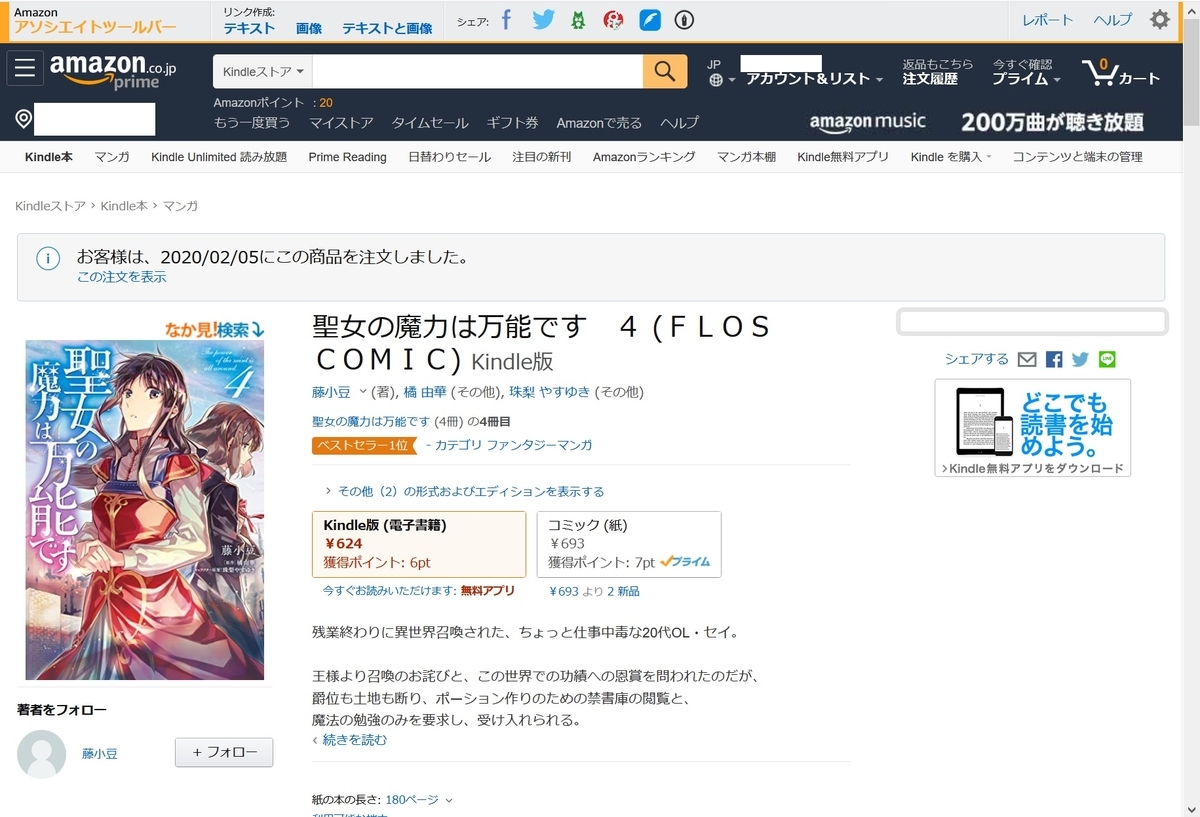Click the info icon in order notice

click(x=47, y=258)
